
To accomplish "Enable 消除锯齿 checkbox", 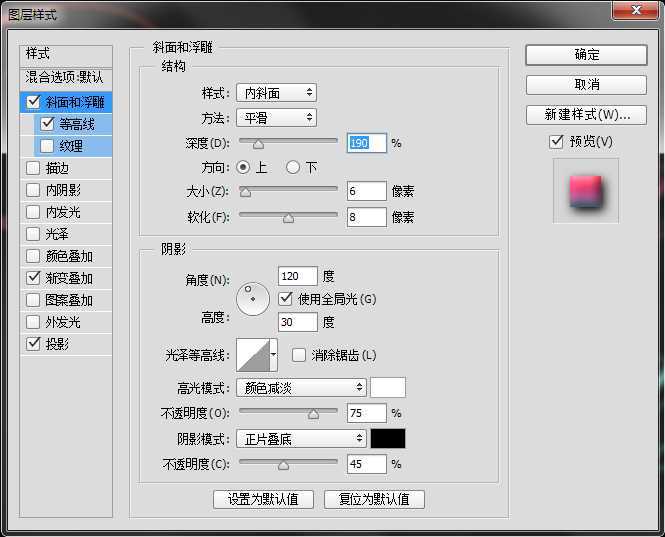I will [x=299, y=355].
